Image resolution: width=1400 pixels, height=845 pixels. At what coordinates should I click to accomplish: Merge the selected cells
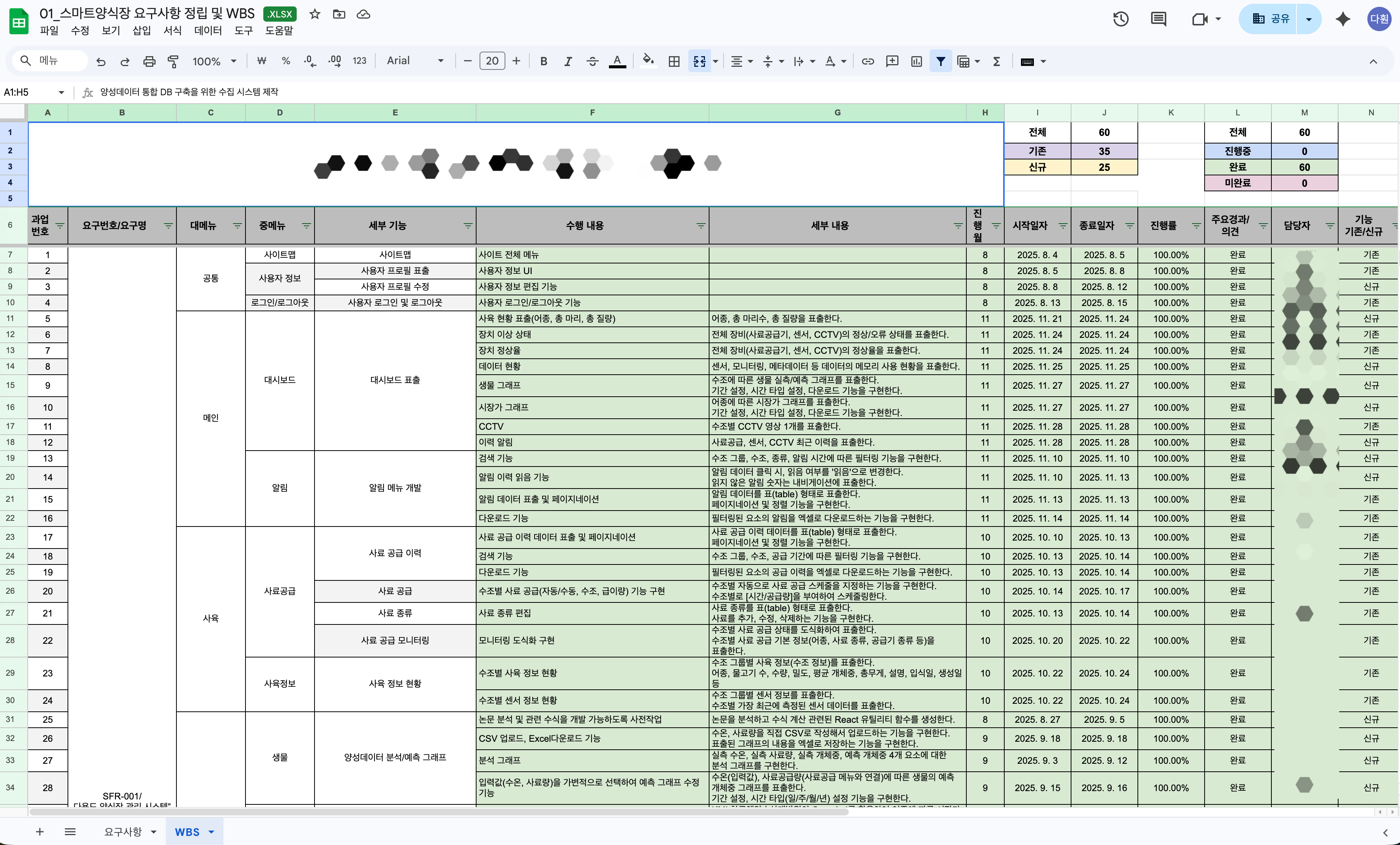point(700,61)
